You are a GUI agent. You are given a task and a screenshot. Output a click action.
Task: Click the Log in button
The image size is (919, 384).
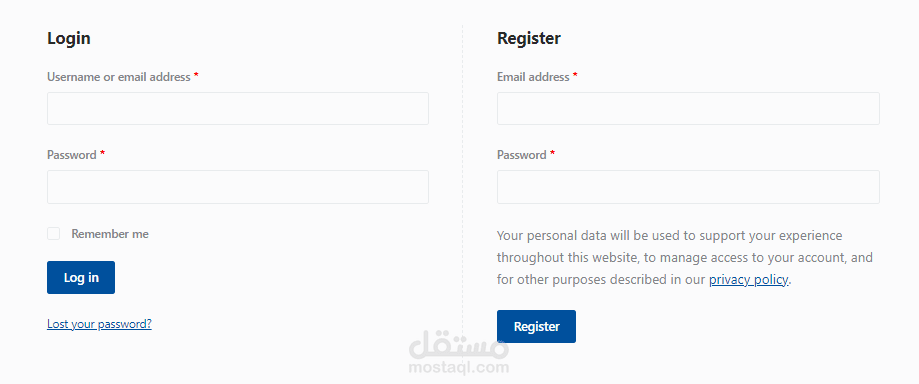[x=81, y=277]
